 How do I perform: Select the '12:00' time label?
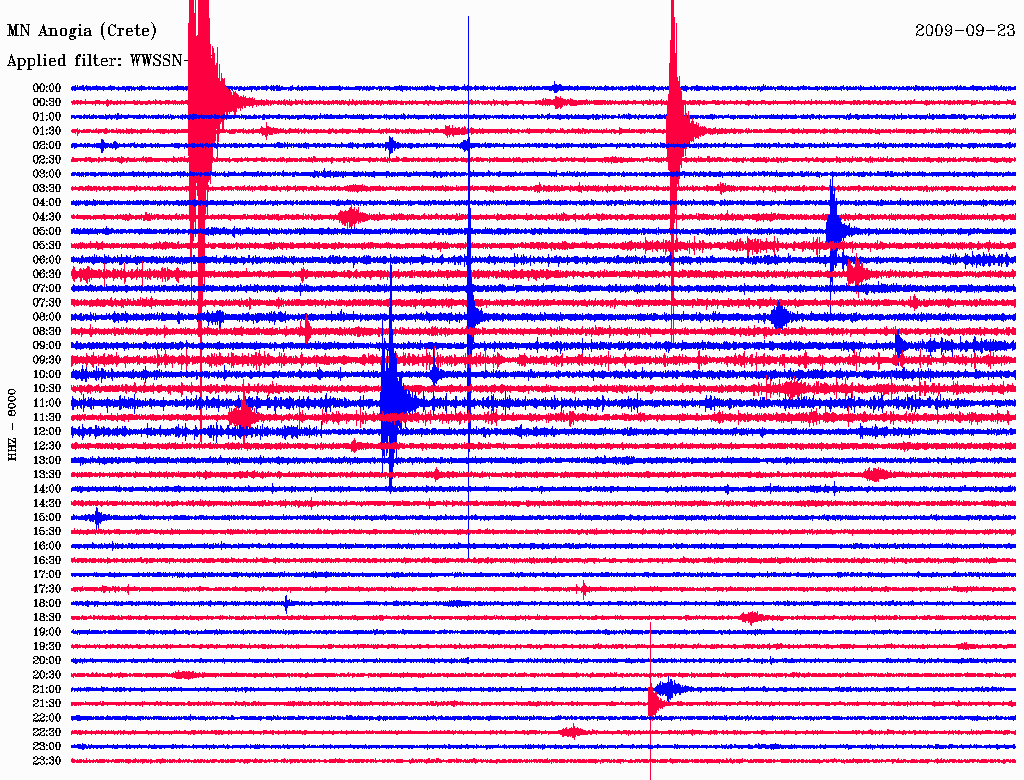pyautogui.click(x=47, y=431)
